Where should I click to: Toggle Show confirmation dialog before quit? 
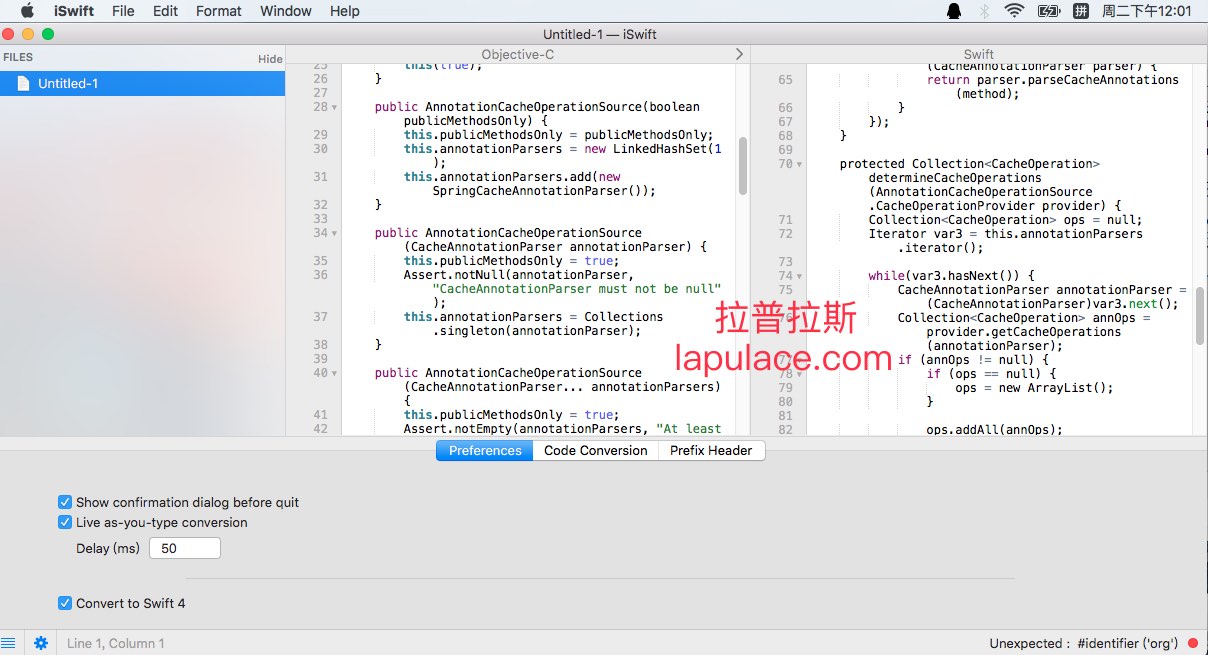(65, 502)
